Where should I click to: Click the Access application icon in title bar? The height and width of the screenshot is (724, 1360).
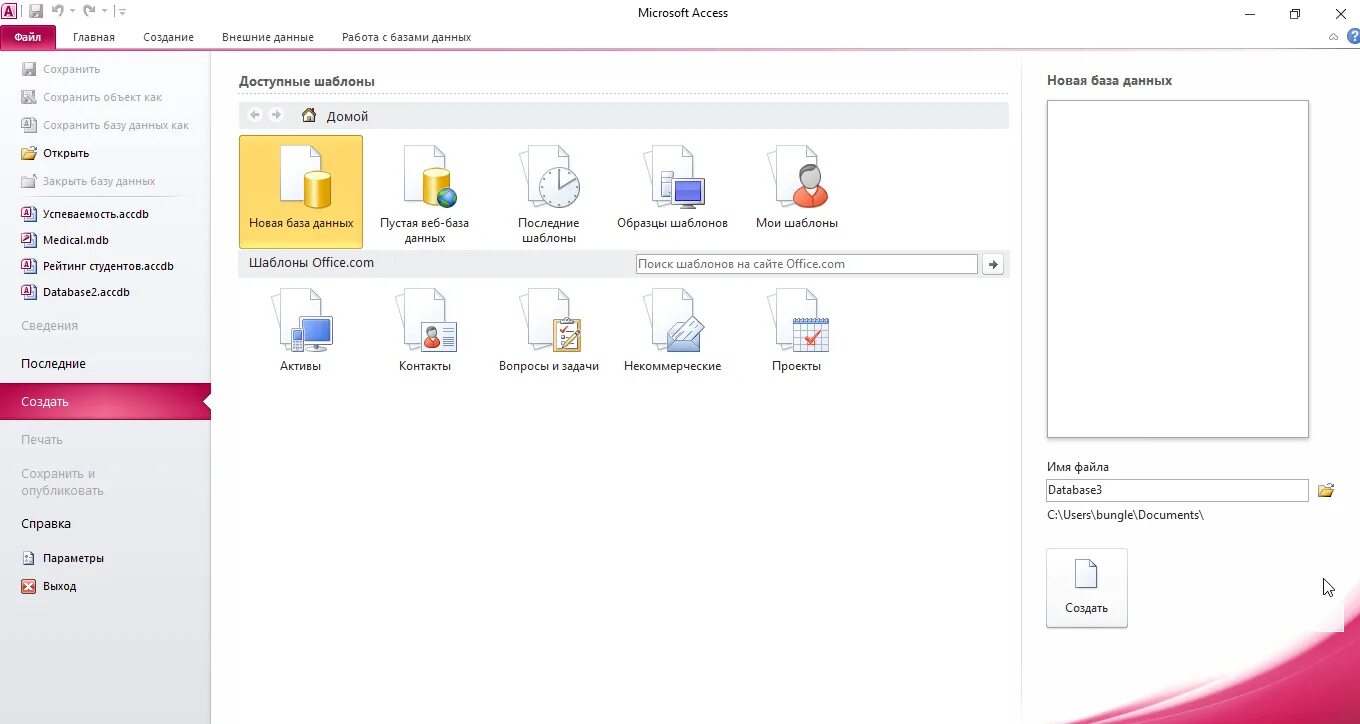pos(9,11)
